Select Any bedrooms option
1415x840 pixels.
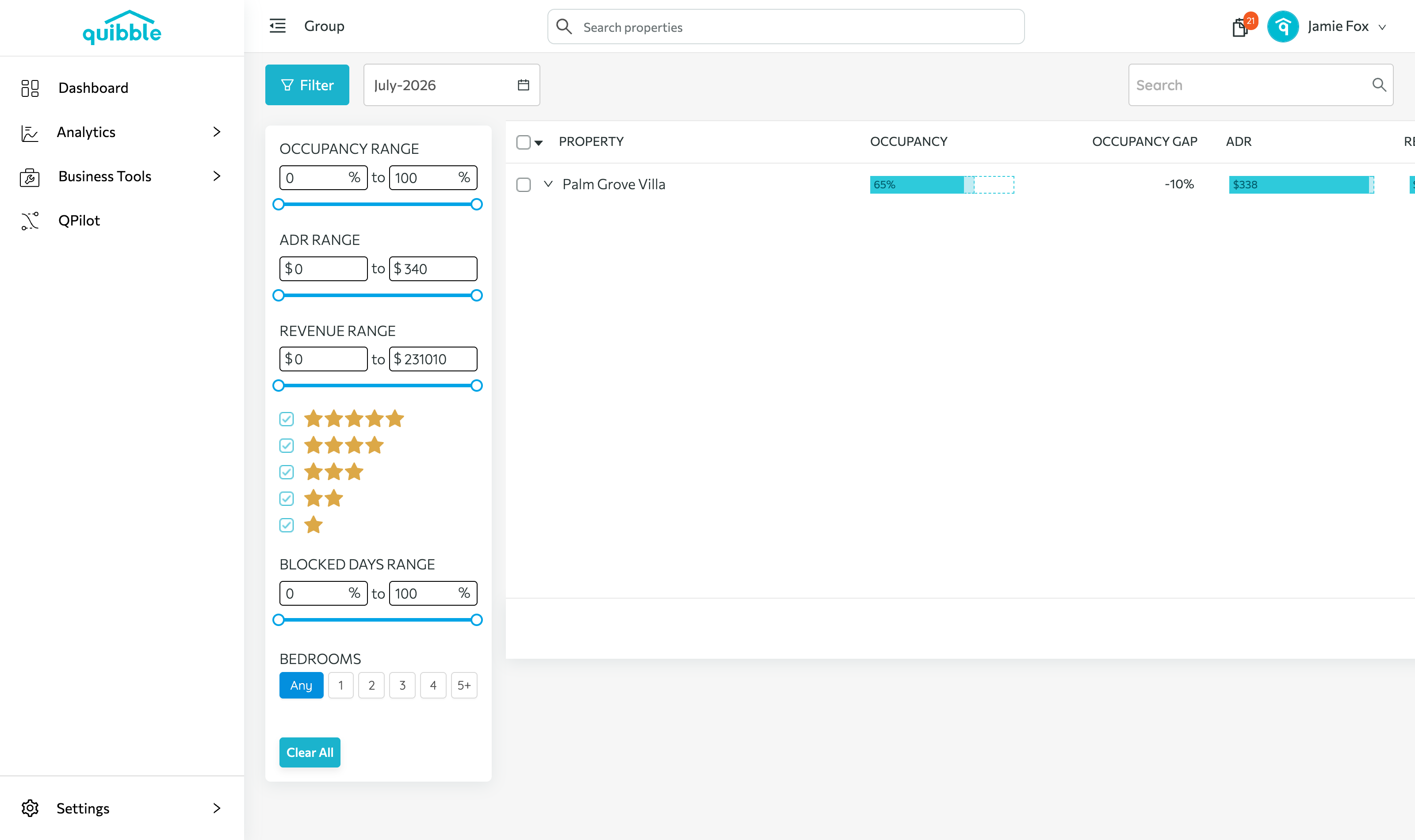(x=301, y=685)
